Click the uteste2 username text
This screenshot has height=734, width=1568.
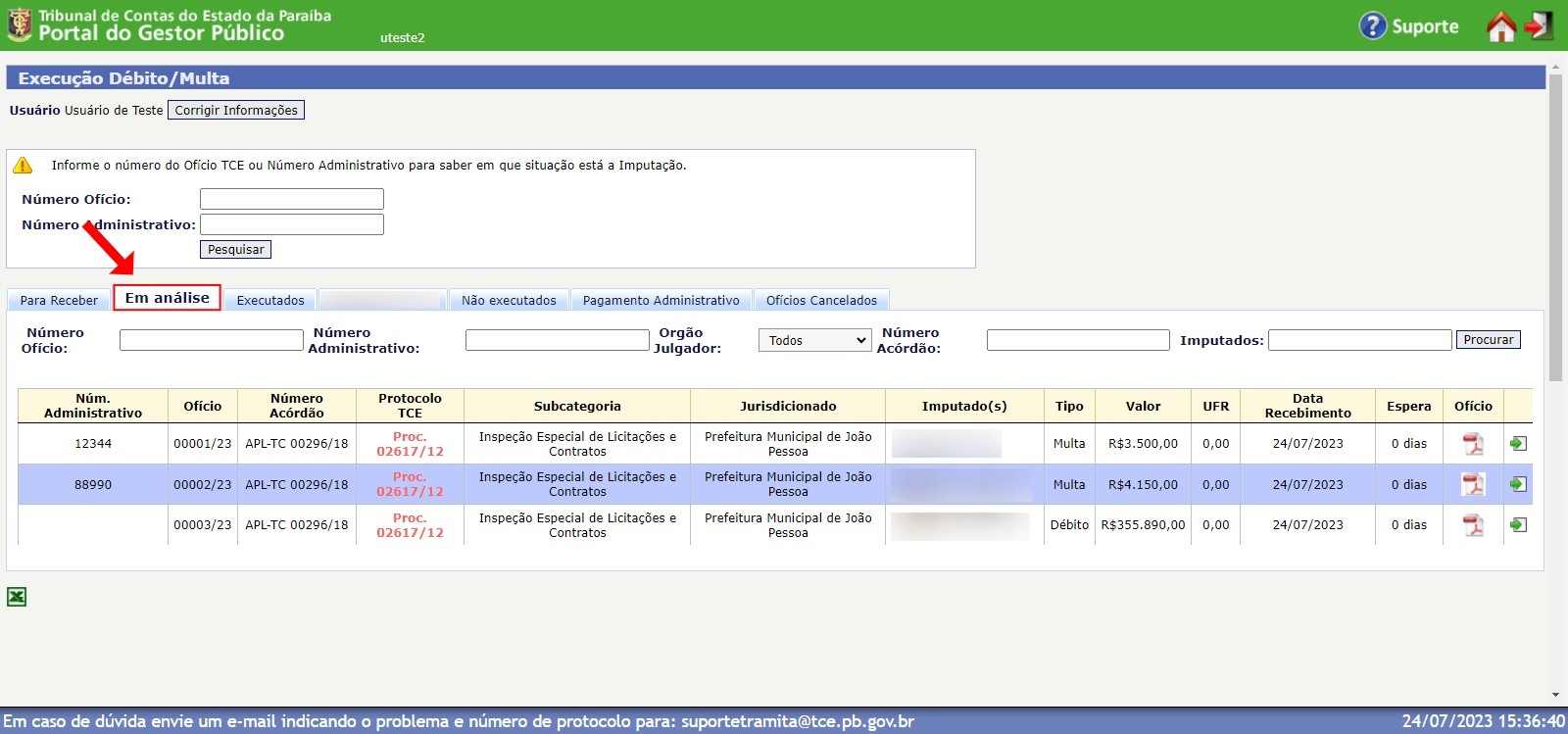tap(403, 38)
